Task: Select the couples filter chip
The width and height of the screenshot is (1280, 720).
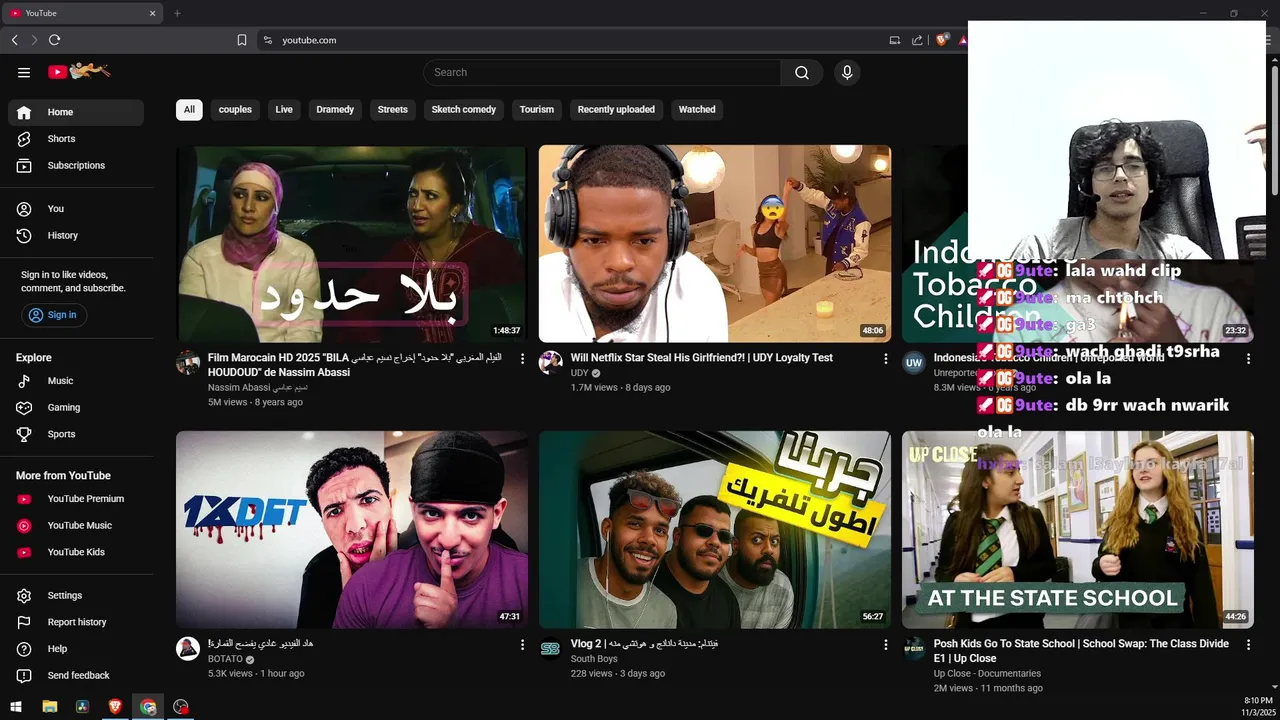Action: coord(235,110)
